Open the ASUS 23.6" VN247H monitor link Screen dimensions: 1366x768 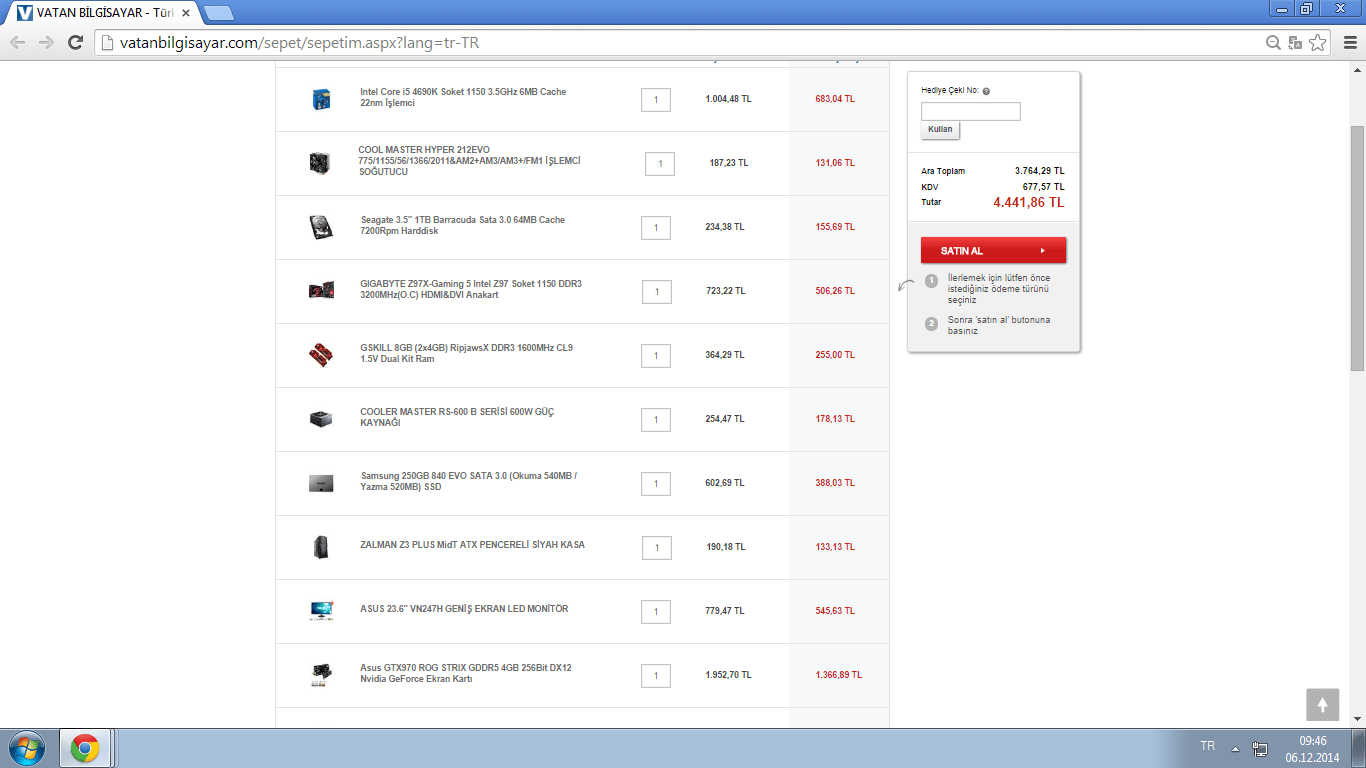pyautogui.click(x=464, y=609)
